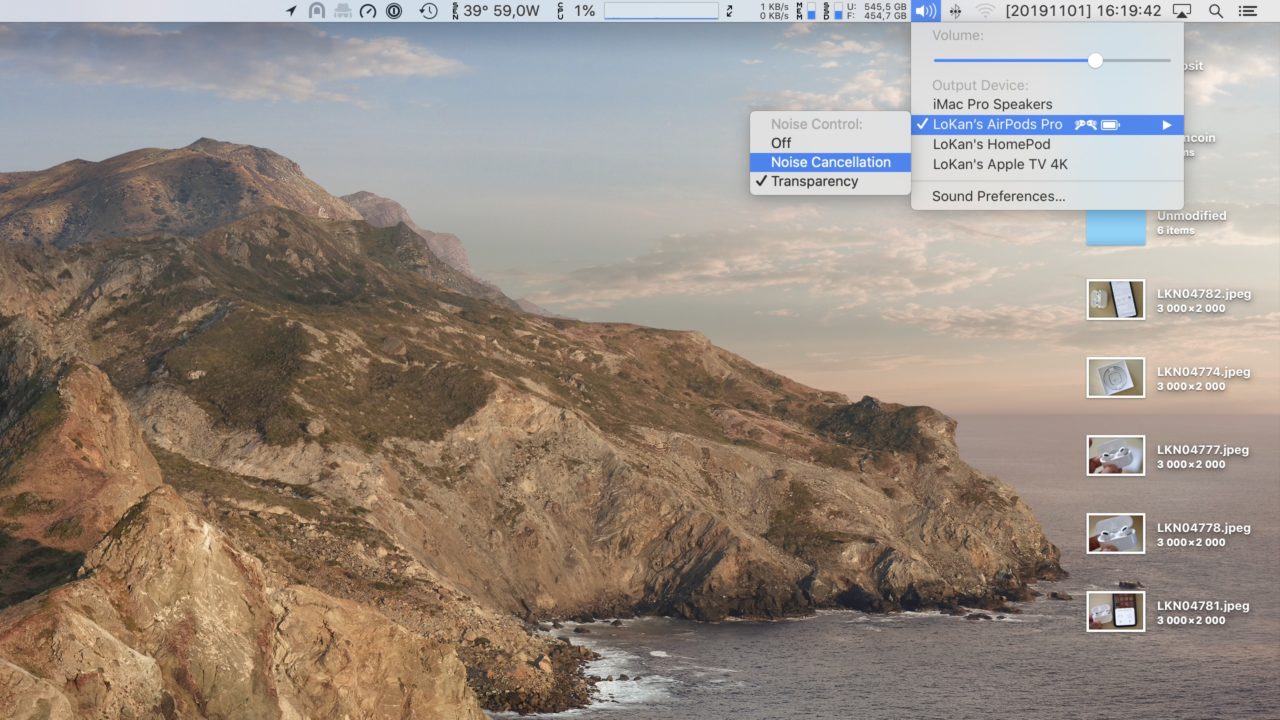Open the Wi-Fi status menu
1280x720 pixels.
(986, 11)
